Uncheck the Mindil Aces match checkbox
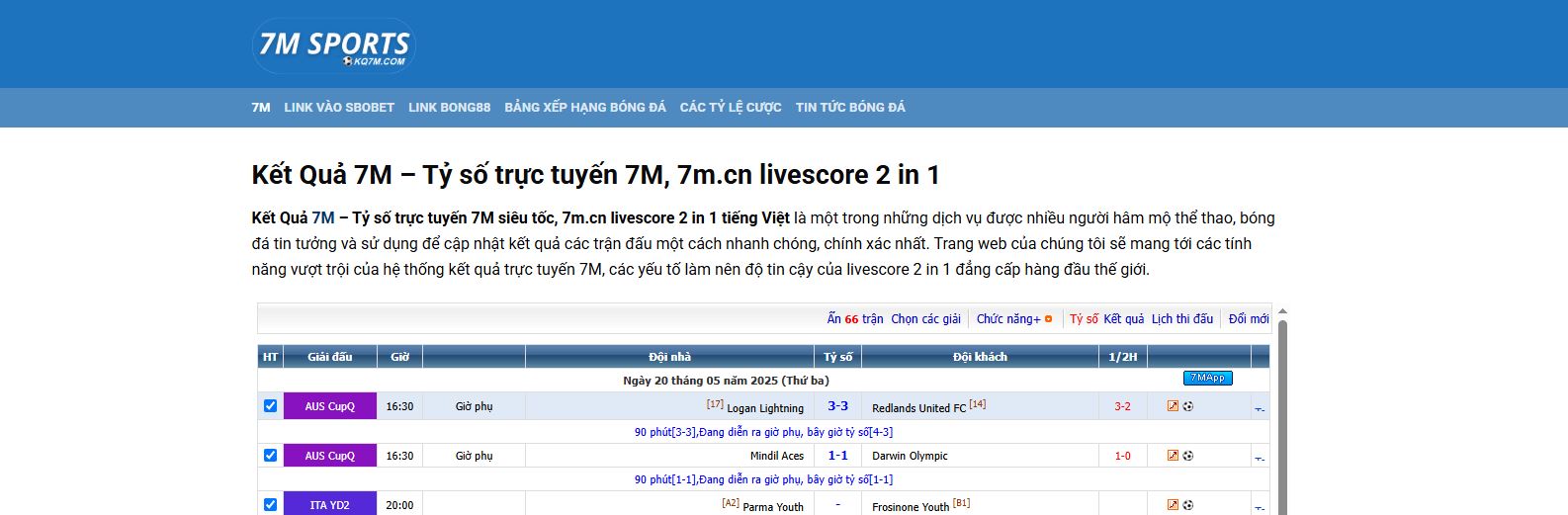This screenshot has height=515, width=1568. pyautogui.click(x=270, y=456)
